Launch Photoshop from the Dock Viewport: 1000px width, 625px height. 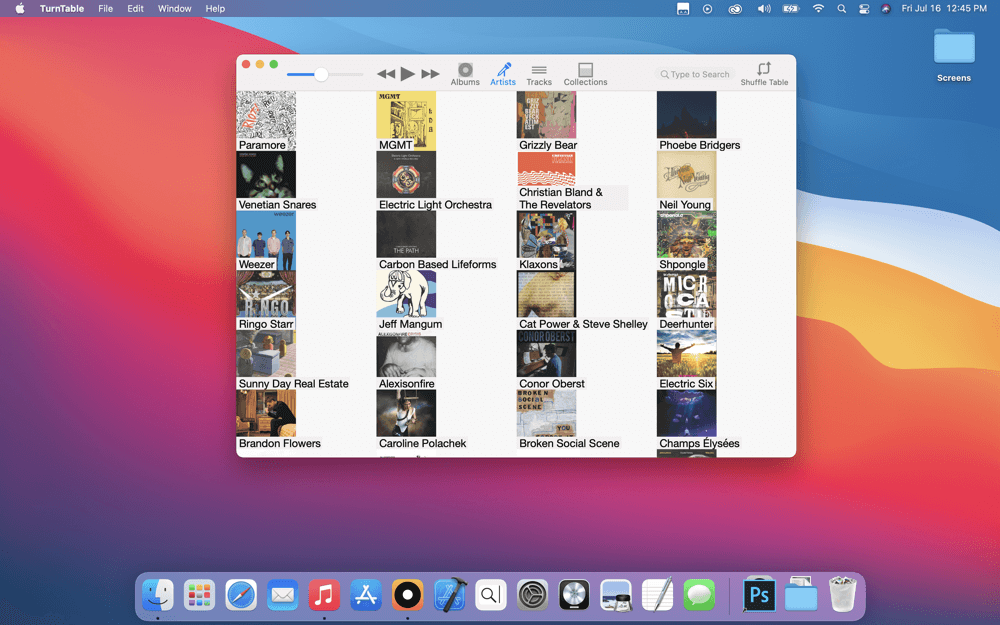759,596
